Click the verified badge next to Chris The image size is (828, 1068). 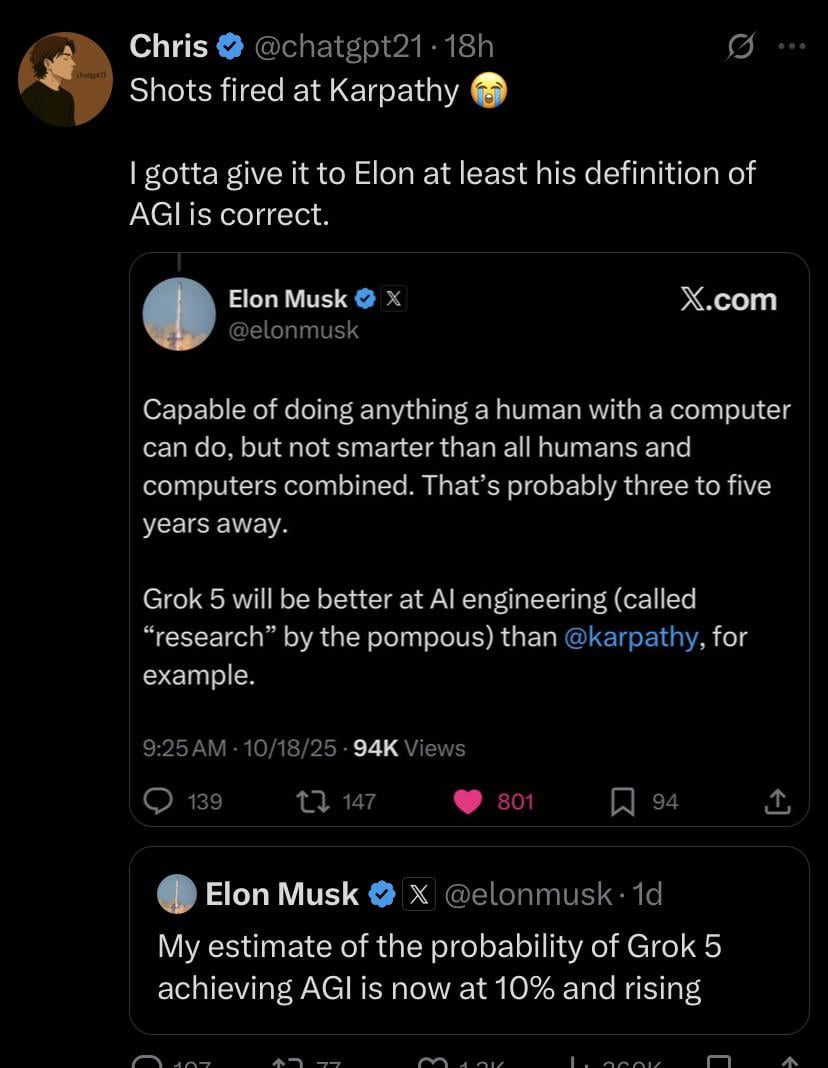click(x=231, y=46)
